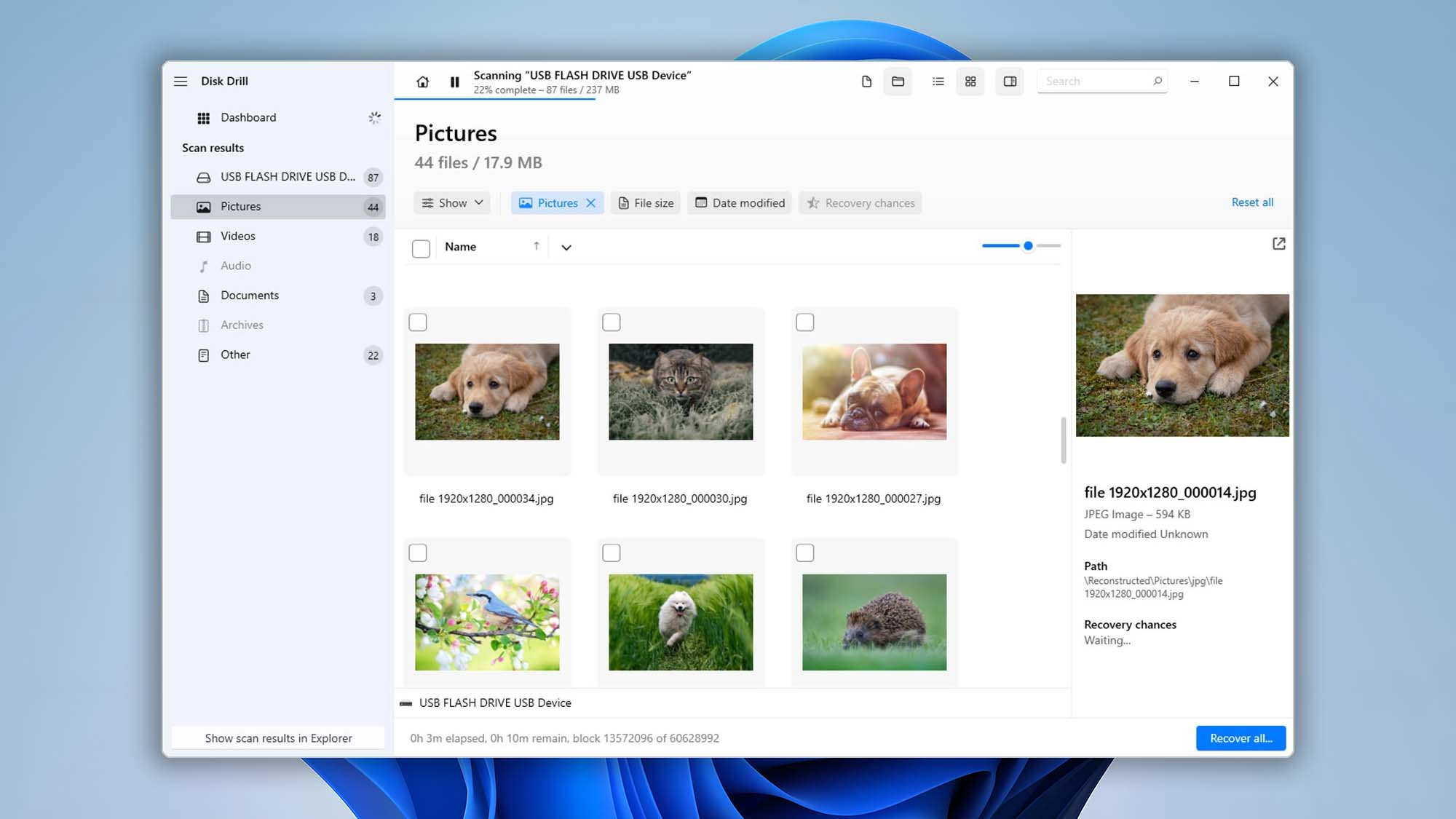The height and width of the screenshot is (819, 1456).
Task: Click the external link icon top right
Action: 1279,244
